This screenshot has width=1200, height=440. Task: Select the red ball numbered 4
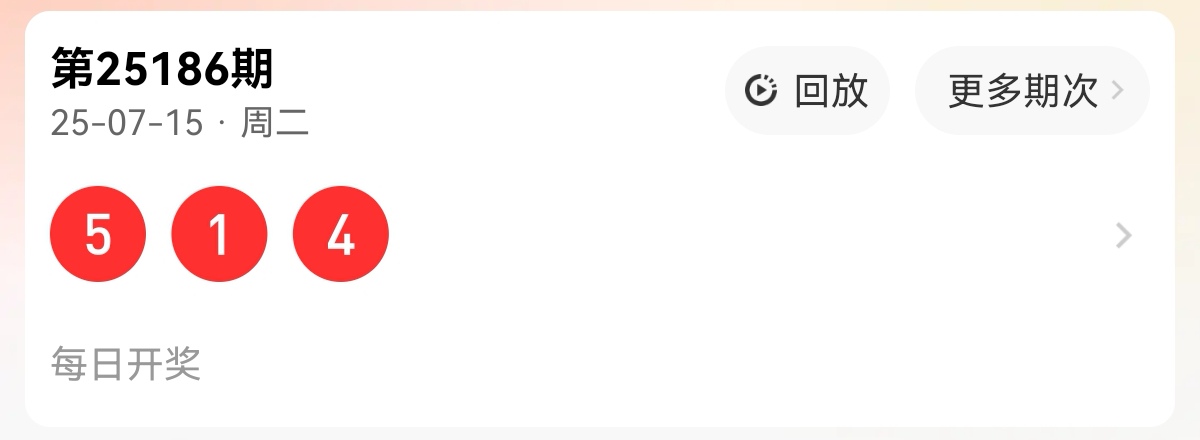coord(341,235)
